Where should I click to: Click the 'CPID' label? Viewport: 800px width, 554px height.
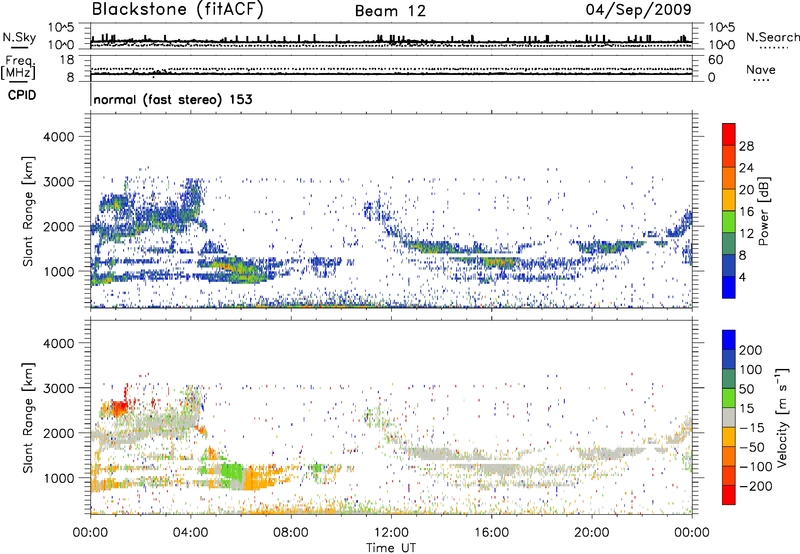[x=22, y=95]
